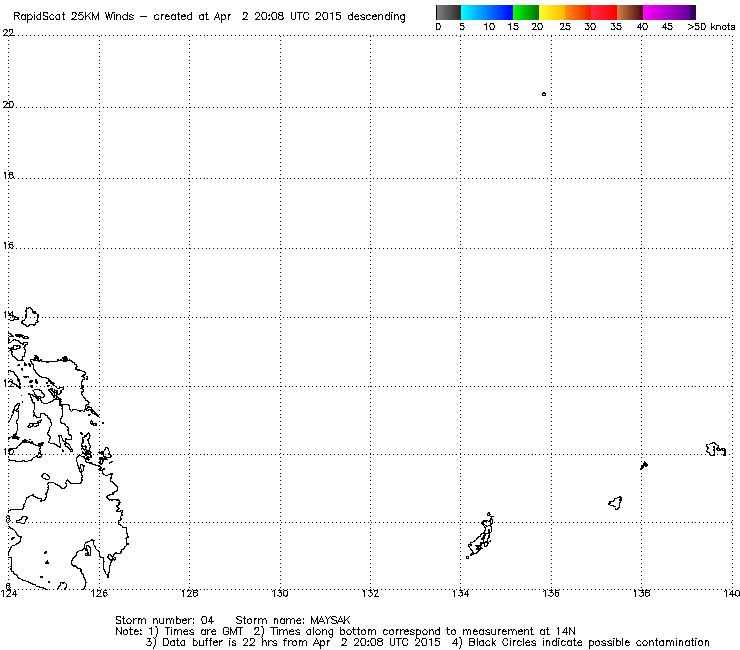Click the "Black Circles indicate possible contamination" note
Viewport: 740px width, 650px height.
click(589, 642)
